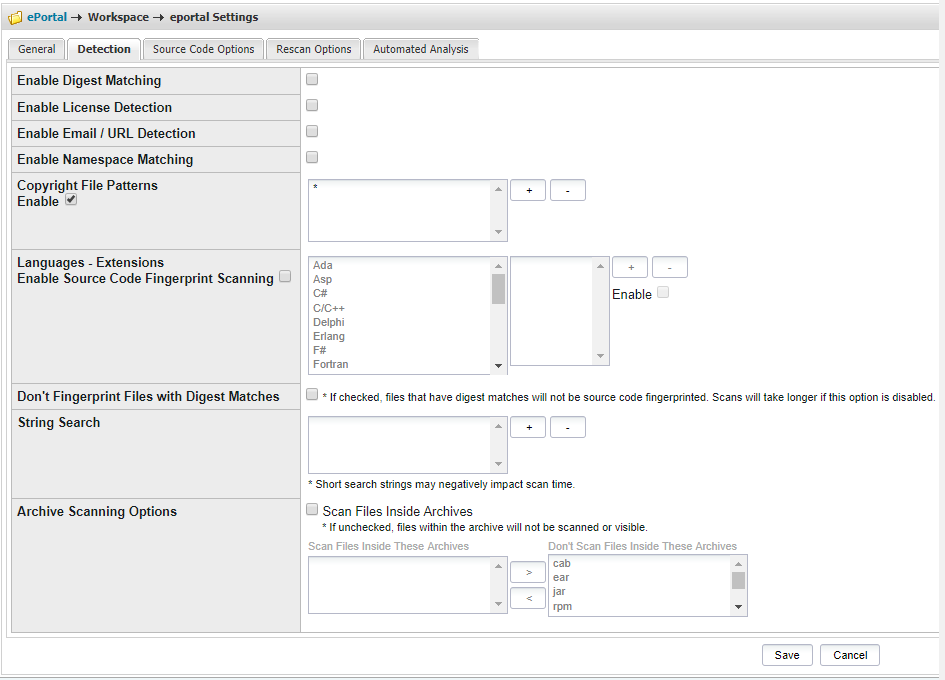Screen dimensions: 945x680
Task: Click the + button next to Copyright File Patterns
Action: click(x=528, y=189)
